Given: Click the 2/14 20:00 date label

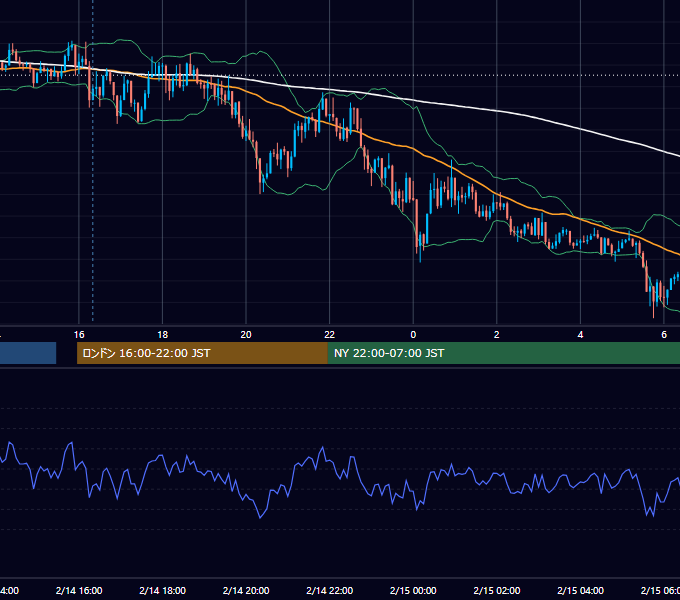Looking at the screenshot, I should point(246,590).
